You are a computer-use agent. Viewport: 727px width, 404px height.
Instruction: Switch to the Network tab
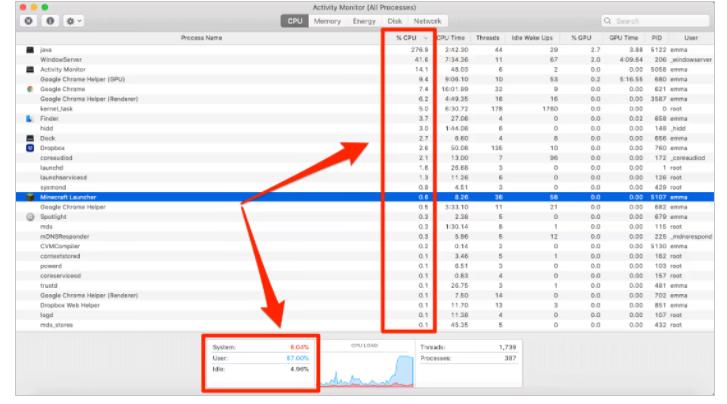click(x=427, y=21)
